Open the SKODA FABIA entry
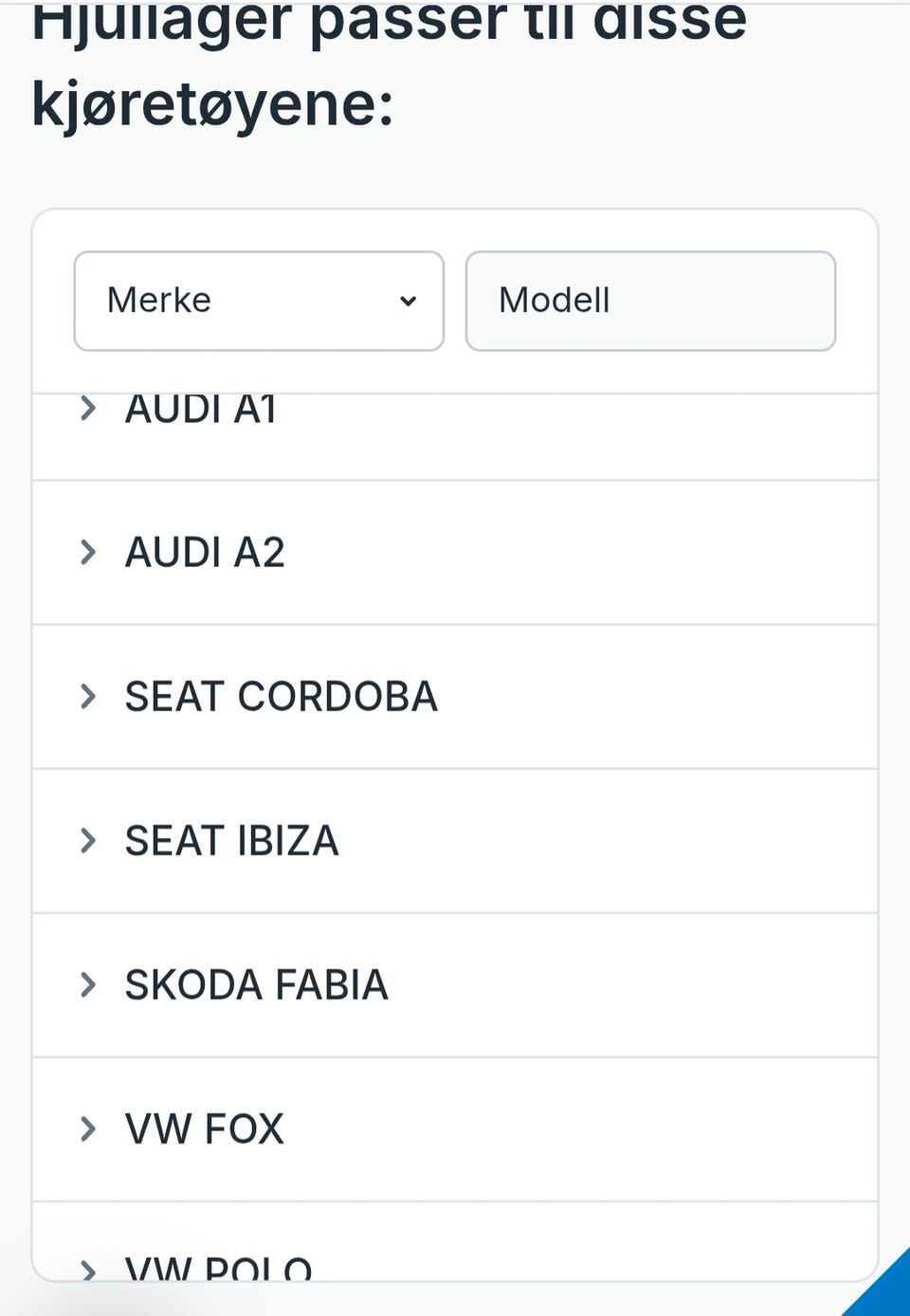Viewport: 910px width, 1316px height. [x=257, y=984]
